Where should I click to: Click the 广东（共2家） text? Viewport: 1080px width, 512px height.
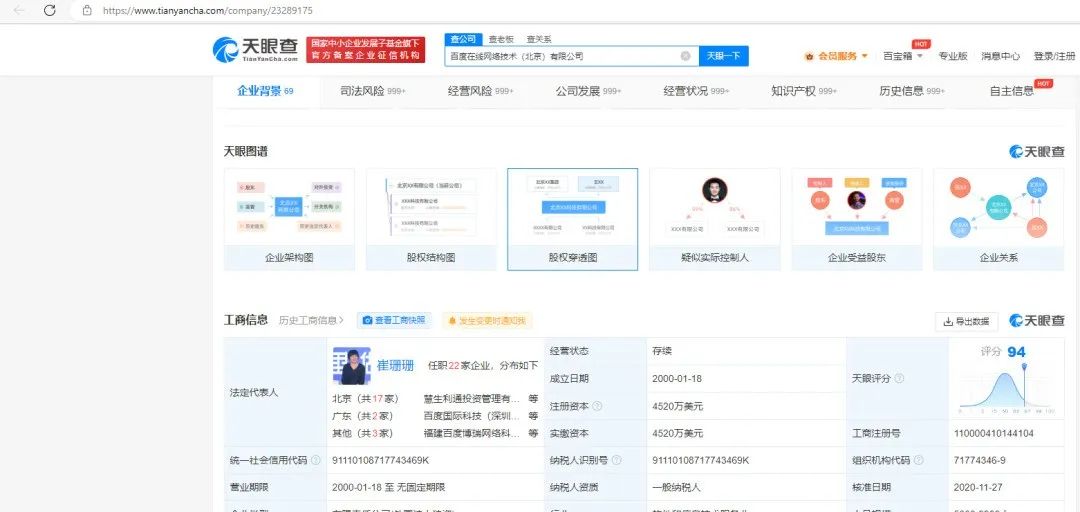coord(363,416)
